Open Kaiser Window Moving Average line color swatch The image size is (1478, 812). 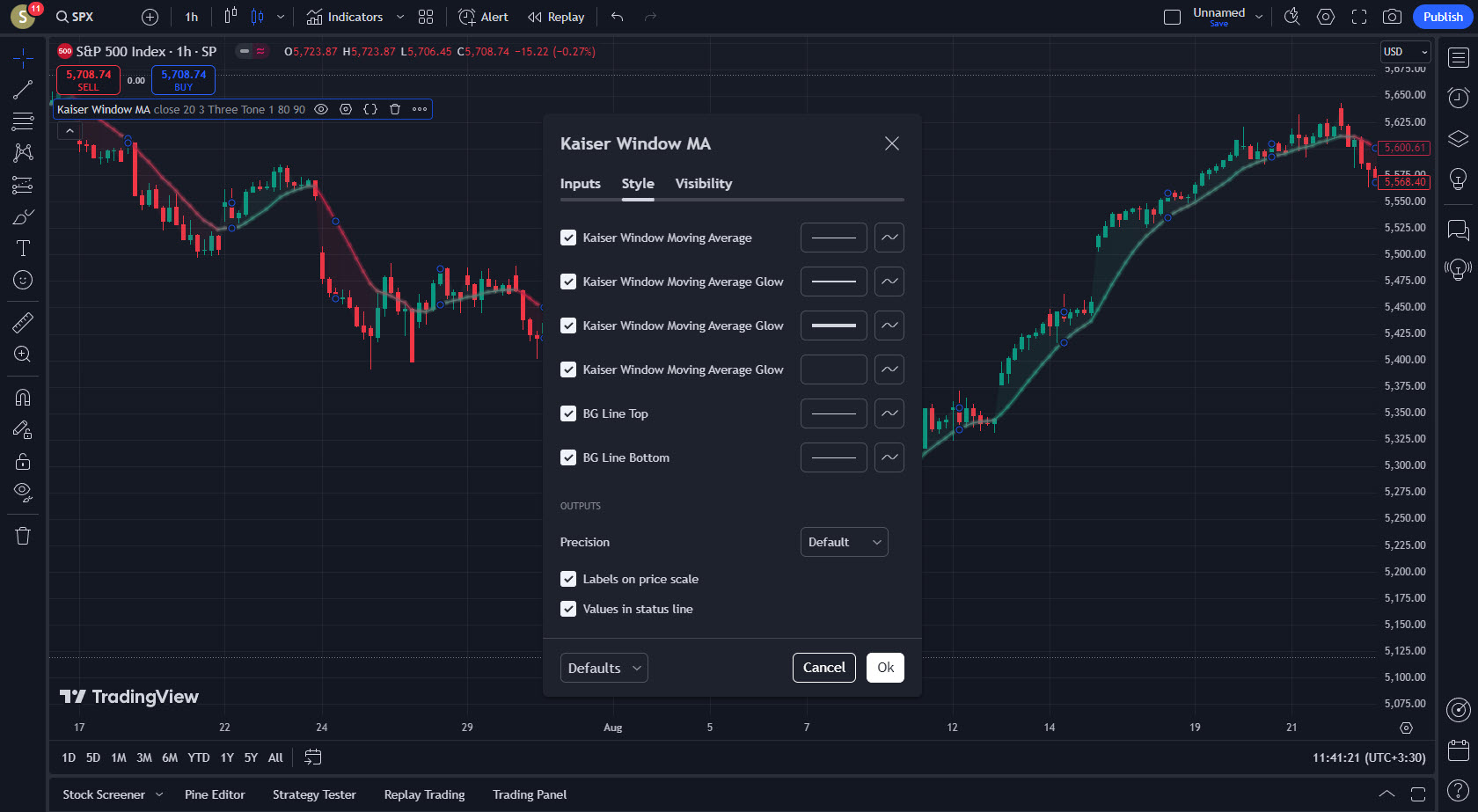(x=833, y=238)
